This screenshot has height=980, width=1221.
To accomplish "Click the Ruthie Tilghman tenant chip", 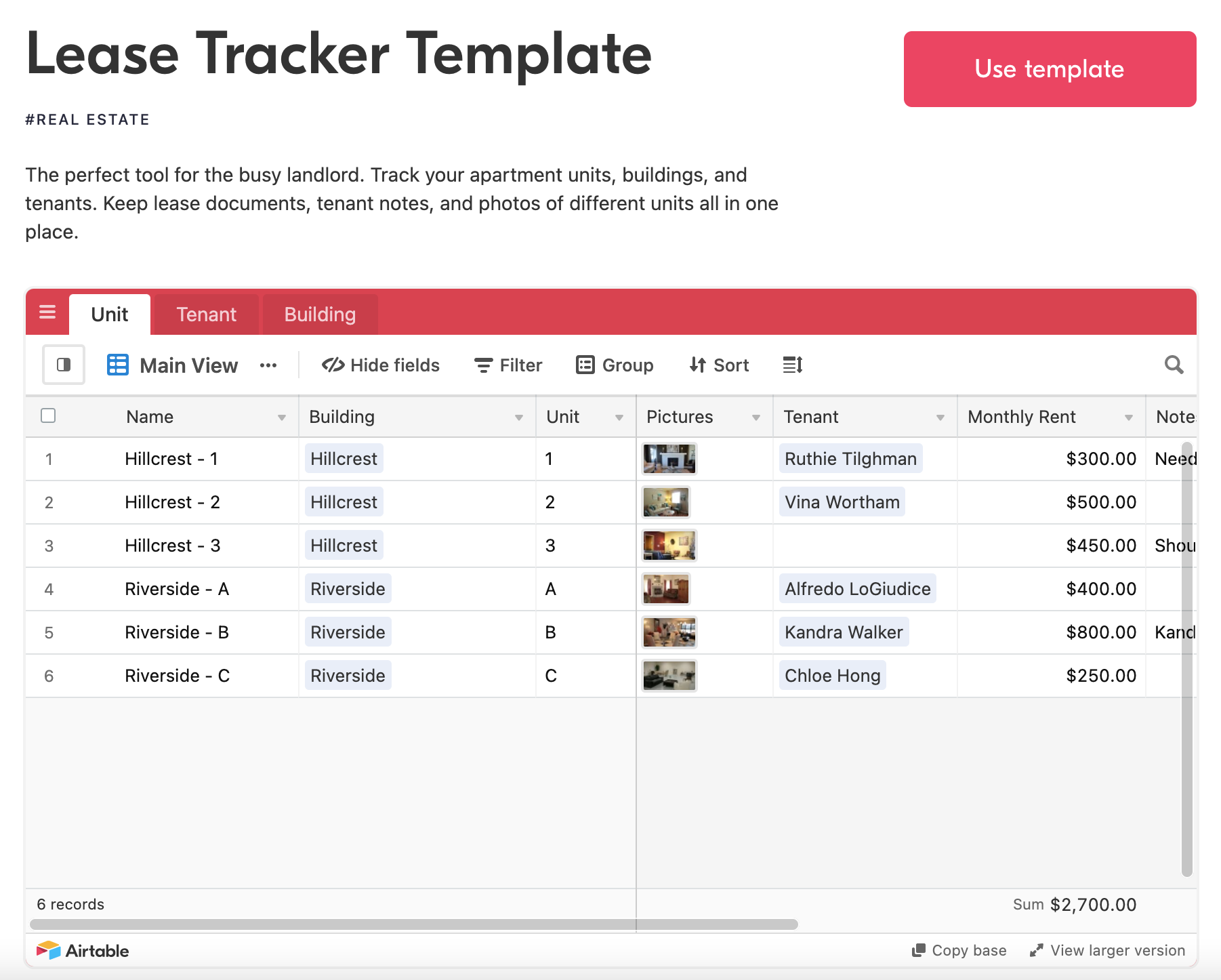I will (850, 459).
